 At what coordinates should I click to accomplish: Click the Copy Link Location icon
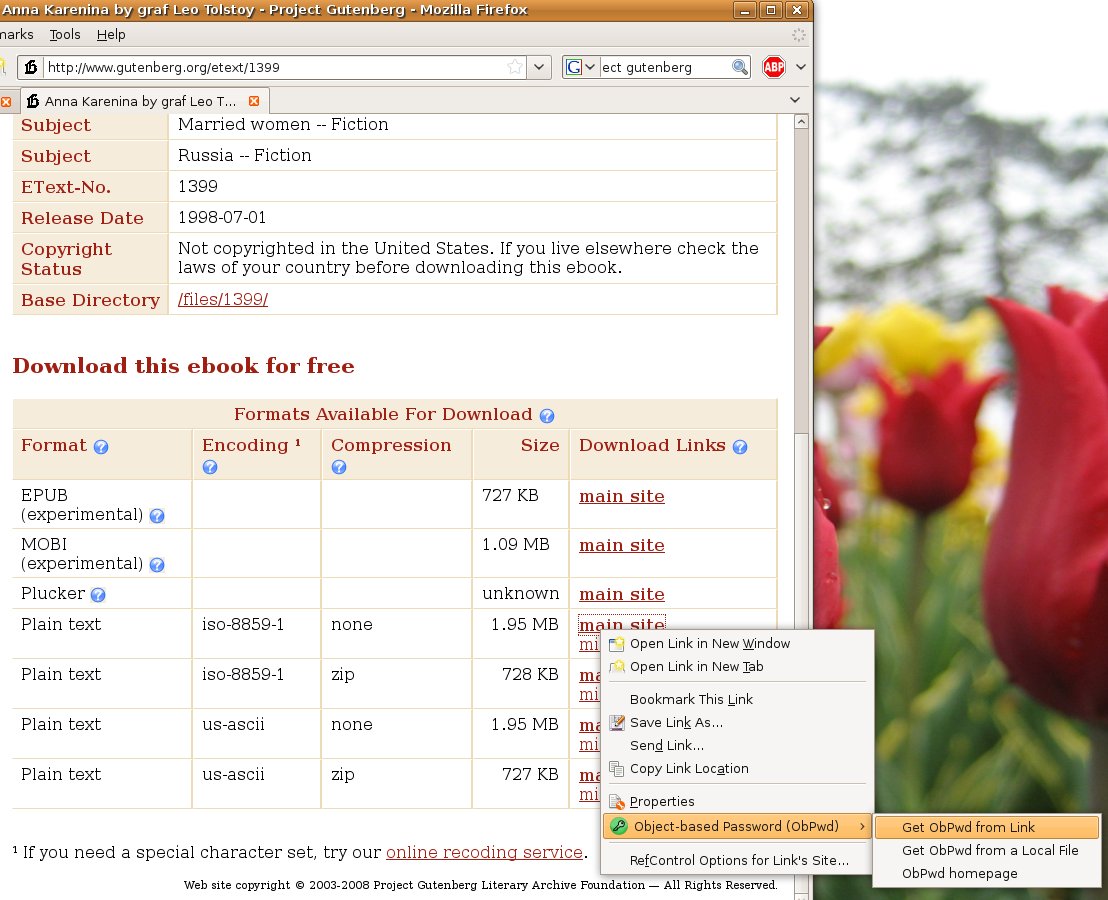coord(617,769)
